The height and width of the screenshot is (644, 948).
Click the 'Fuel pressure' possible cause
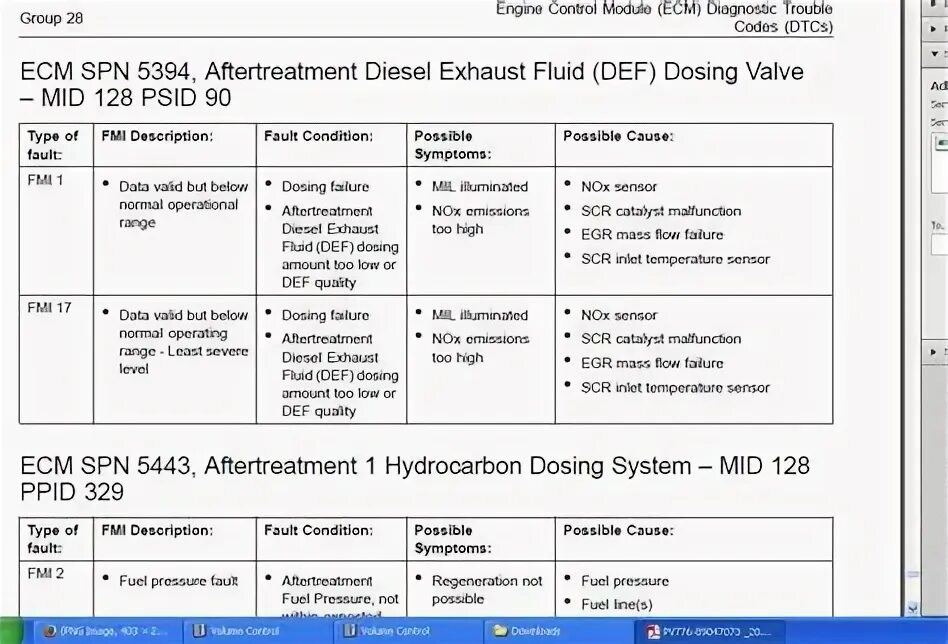click(x=625, y=581)
